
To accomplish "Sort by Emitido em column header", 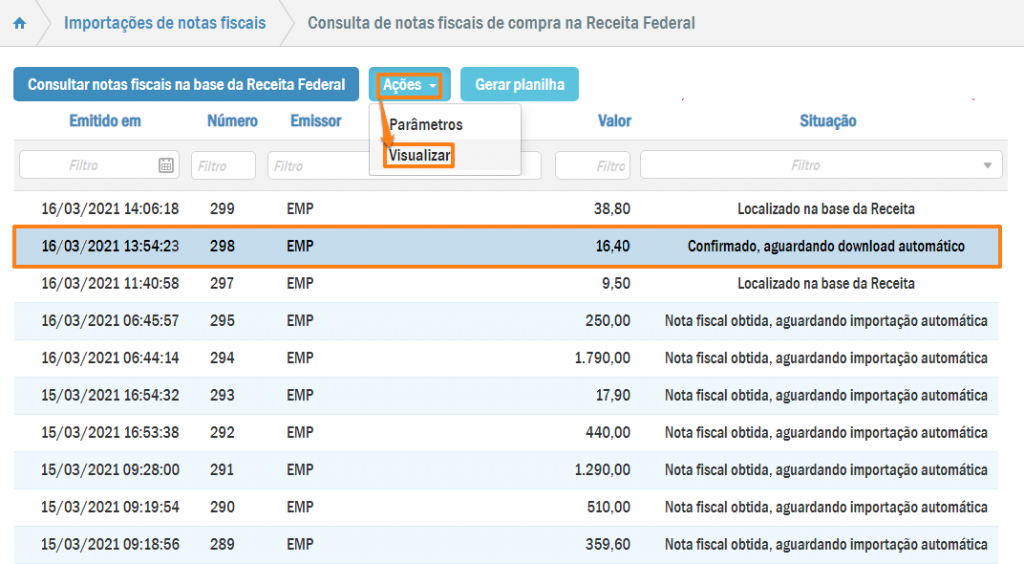I will [x=105, y=121].
